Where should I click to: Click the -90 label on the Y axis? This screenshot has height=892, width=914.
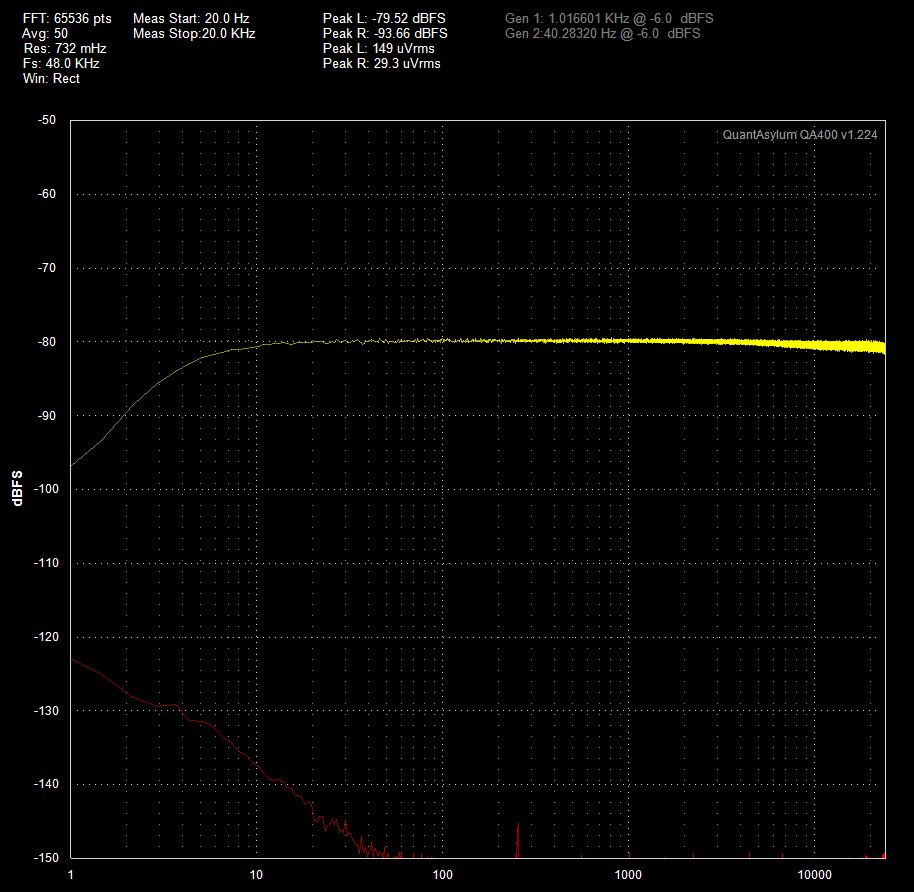[x=47, y=416]
